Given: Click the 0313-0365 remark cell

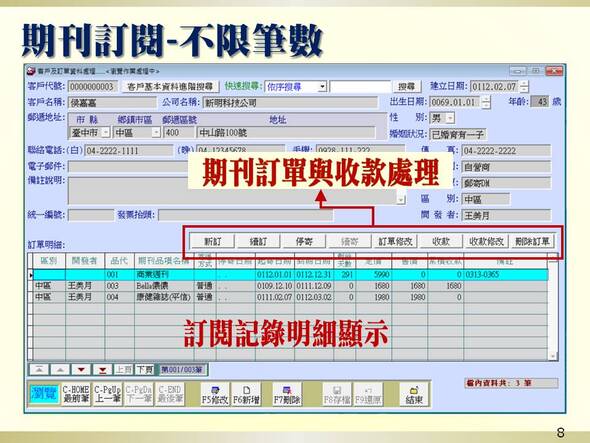Looking at the screenshot, I should coord(506,275).
